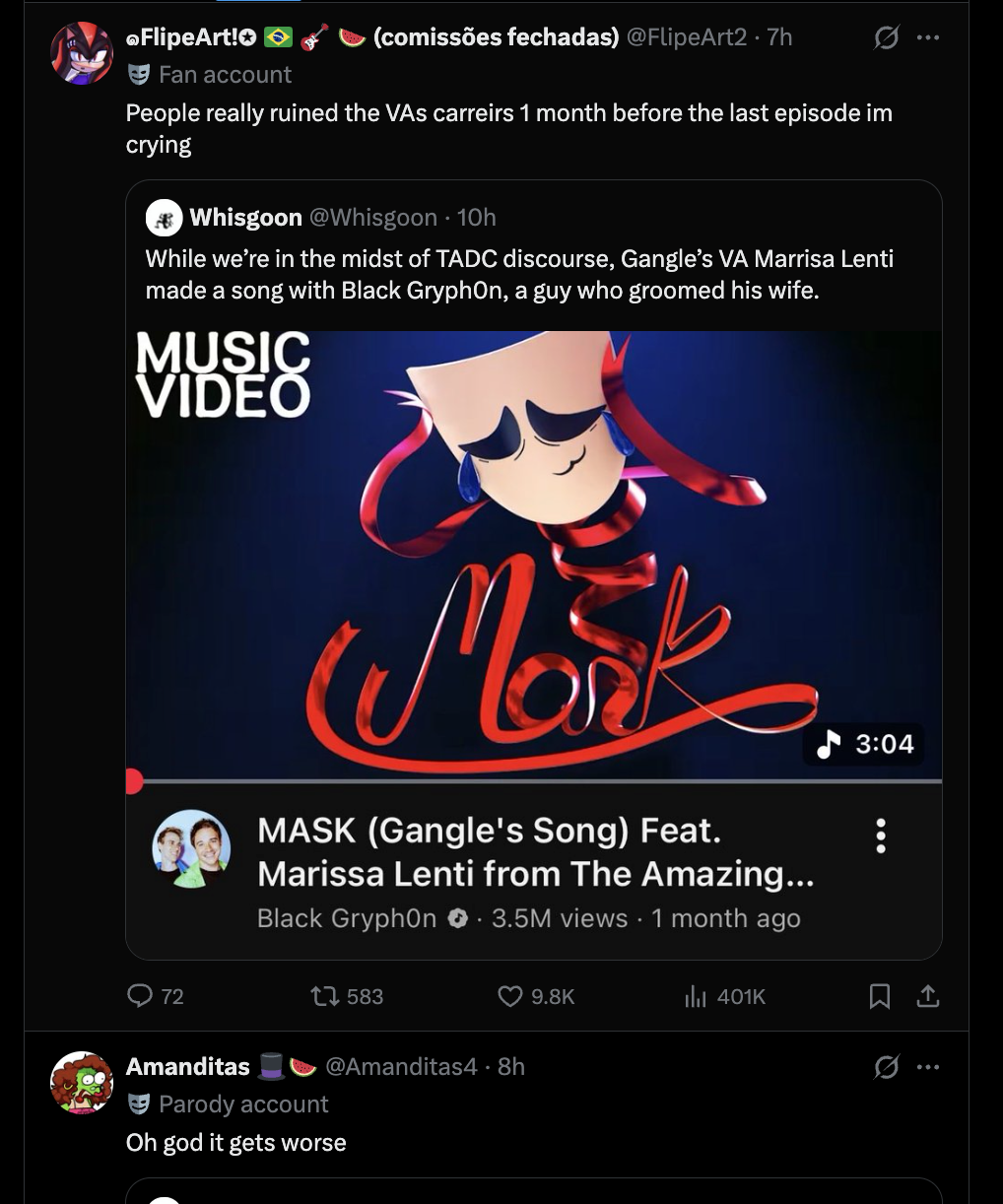Open the MASK music video thumbnail

pyautogui.click(x=533, y=552)
